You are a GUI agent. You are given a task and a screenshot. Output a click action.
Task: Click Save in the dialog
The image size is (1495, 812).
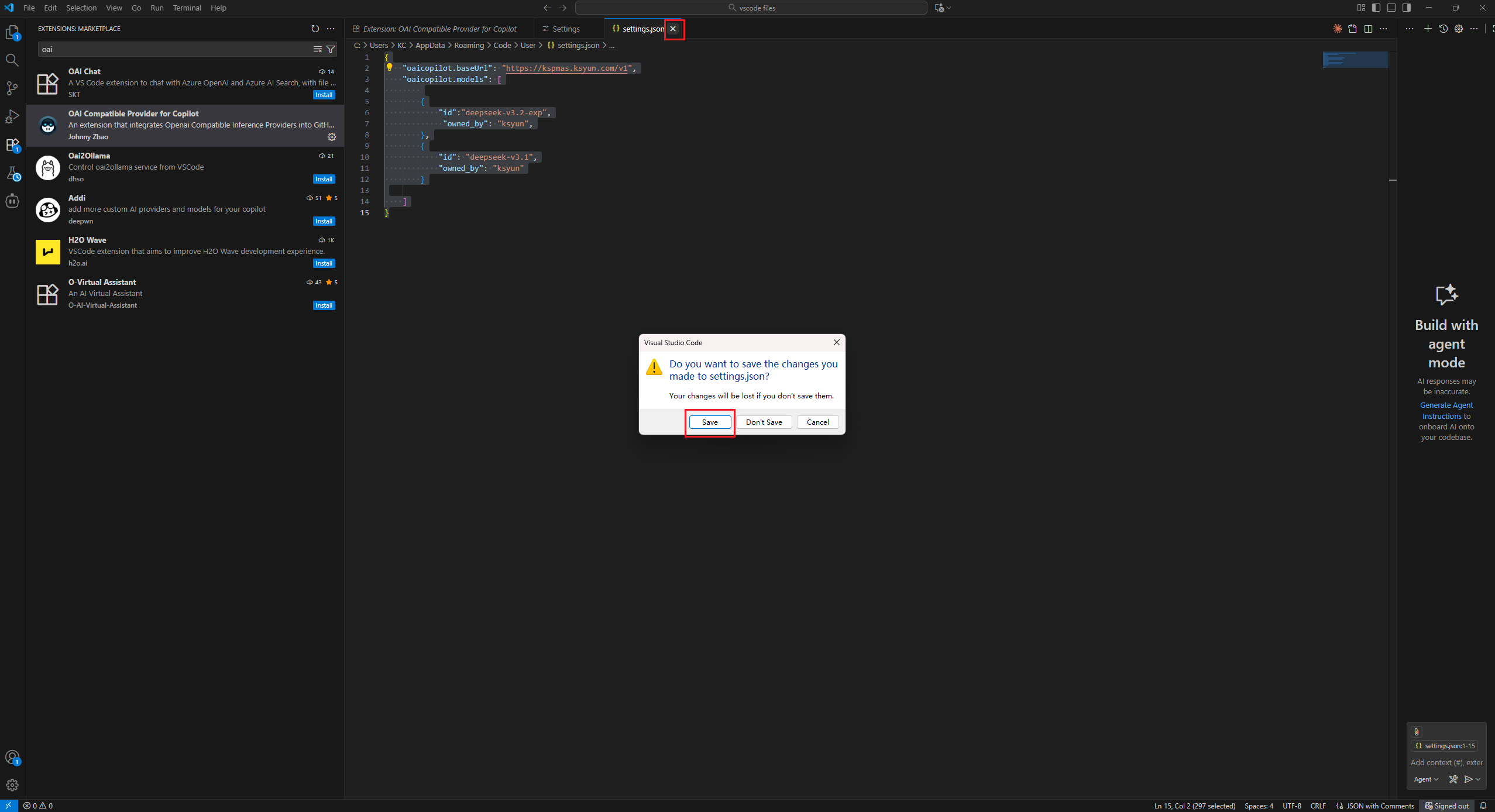[710, 422]
